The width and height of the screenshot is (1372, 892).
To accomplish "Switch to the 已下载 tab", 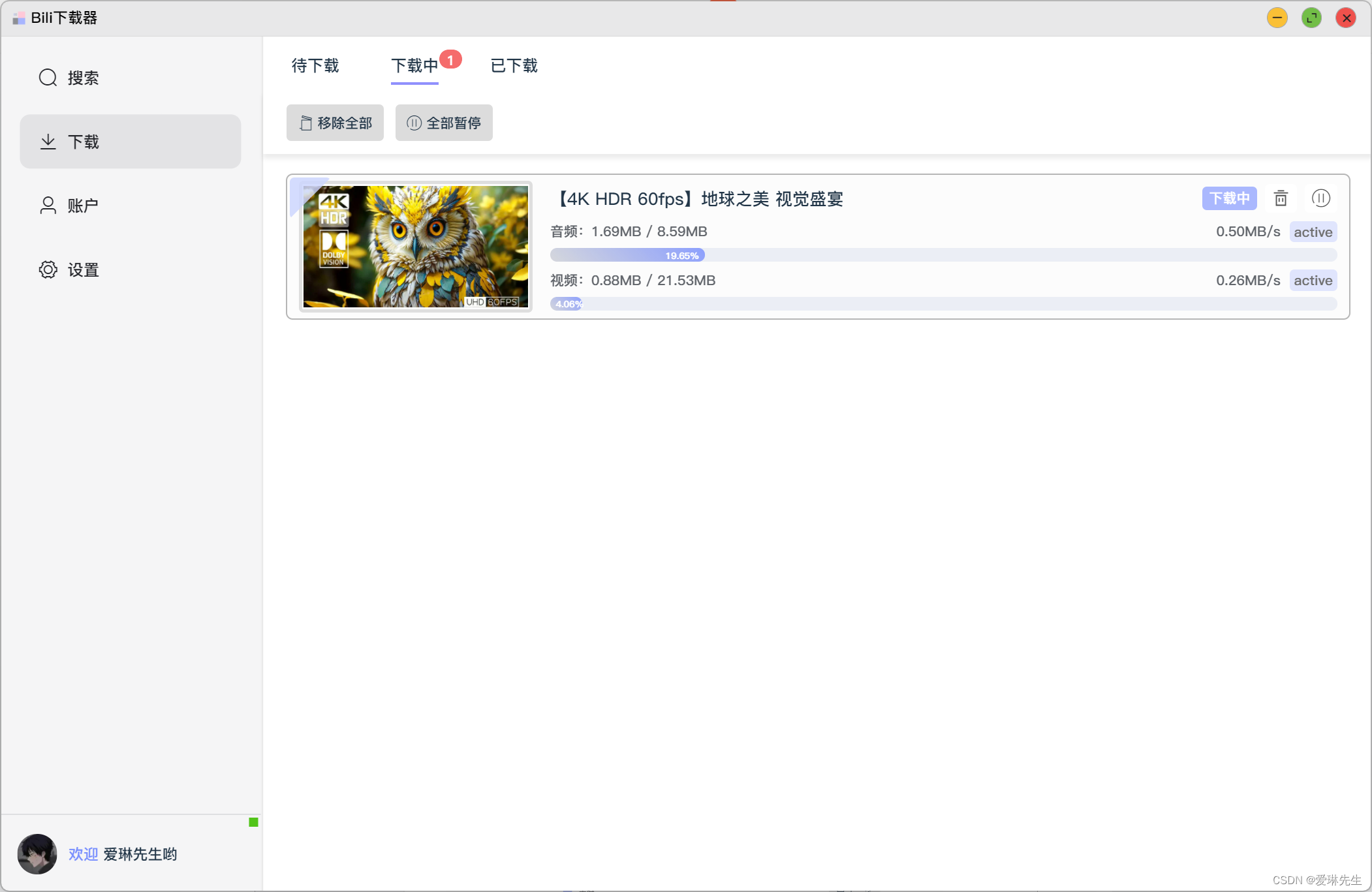I will point(514,64).
